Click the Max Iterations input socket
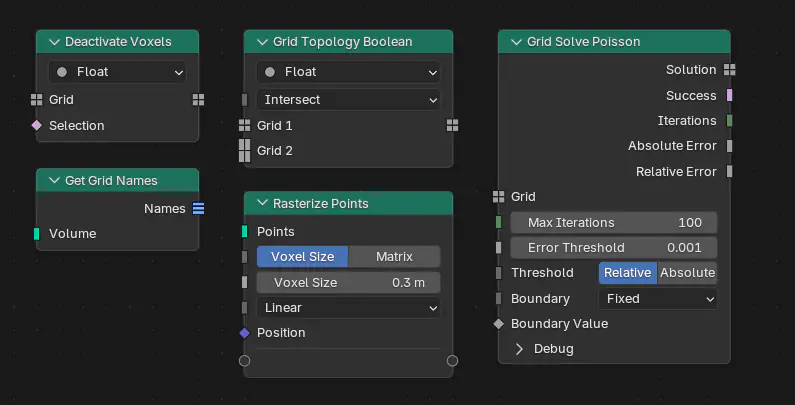The image size is (795, 405). (x=498, y=223)
